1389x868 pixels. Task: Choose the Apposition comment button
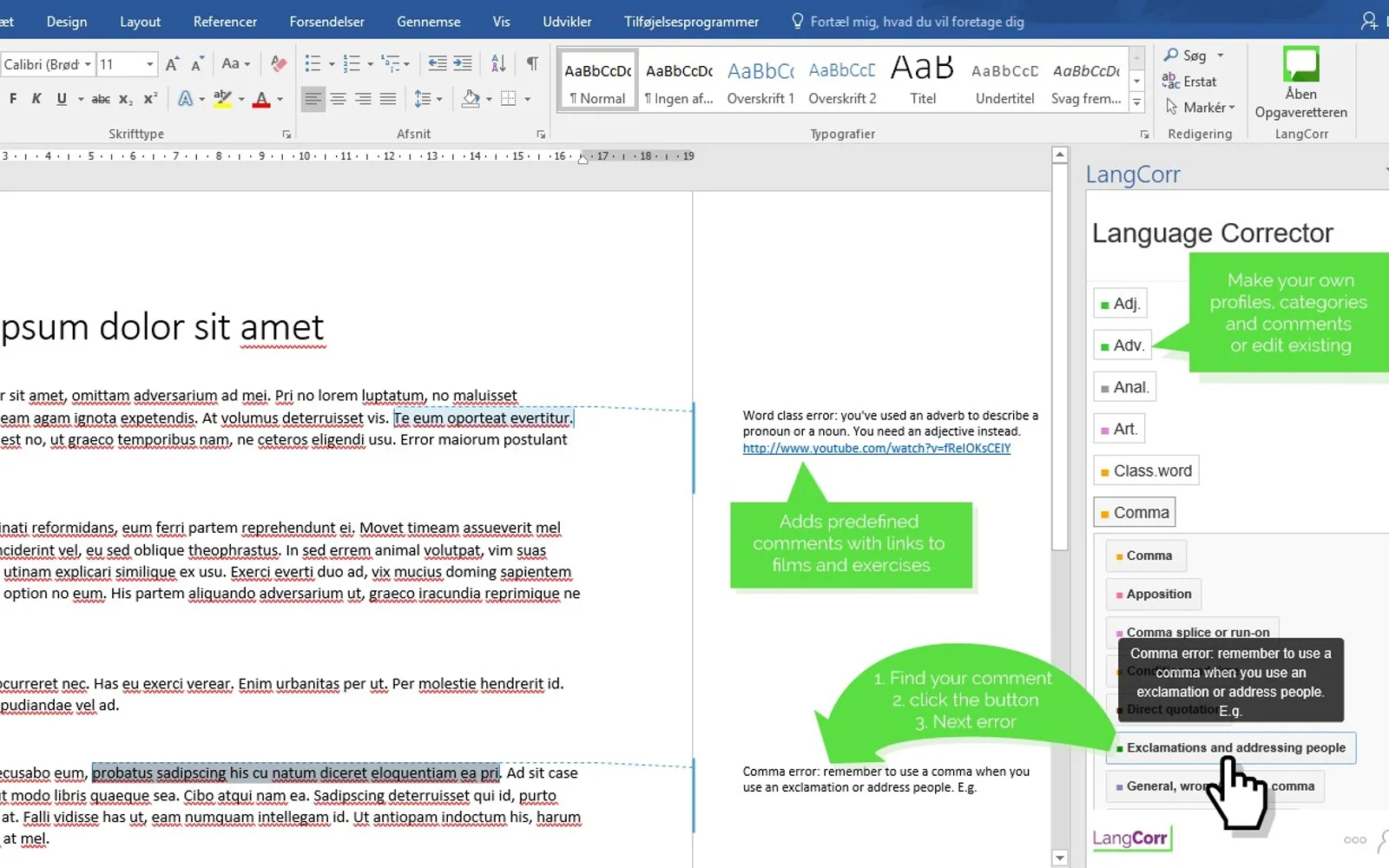[1153, 594]
